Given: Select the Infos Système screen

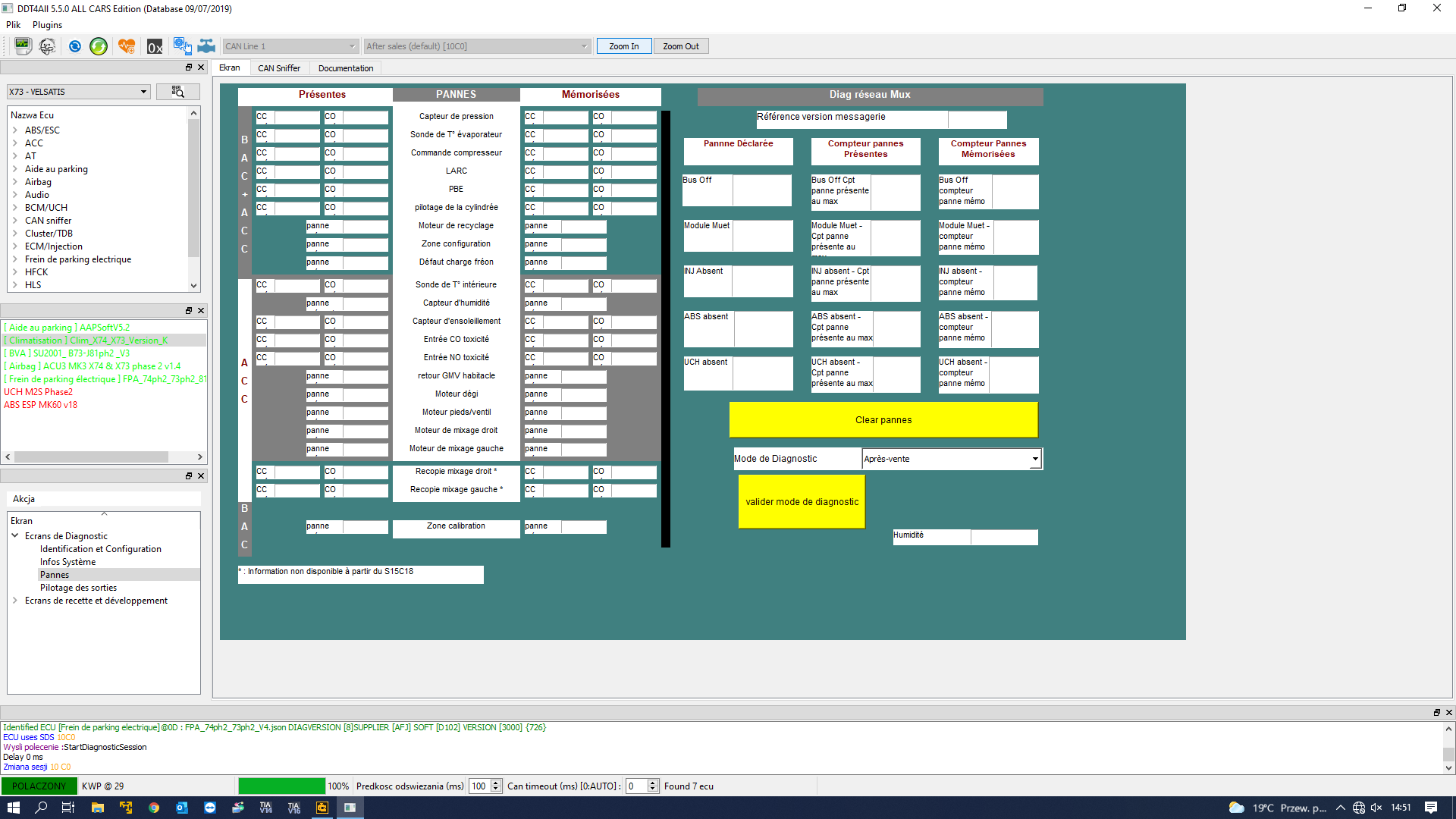Looking at the screenshot, I should pos(68,562).
